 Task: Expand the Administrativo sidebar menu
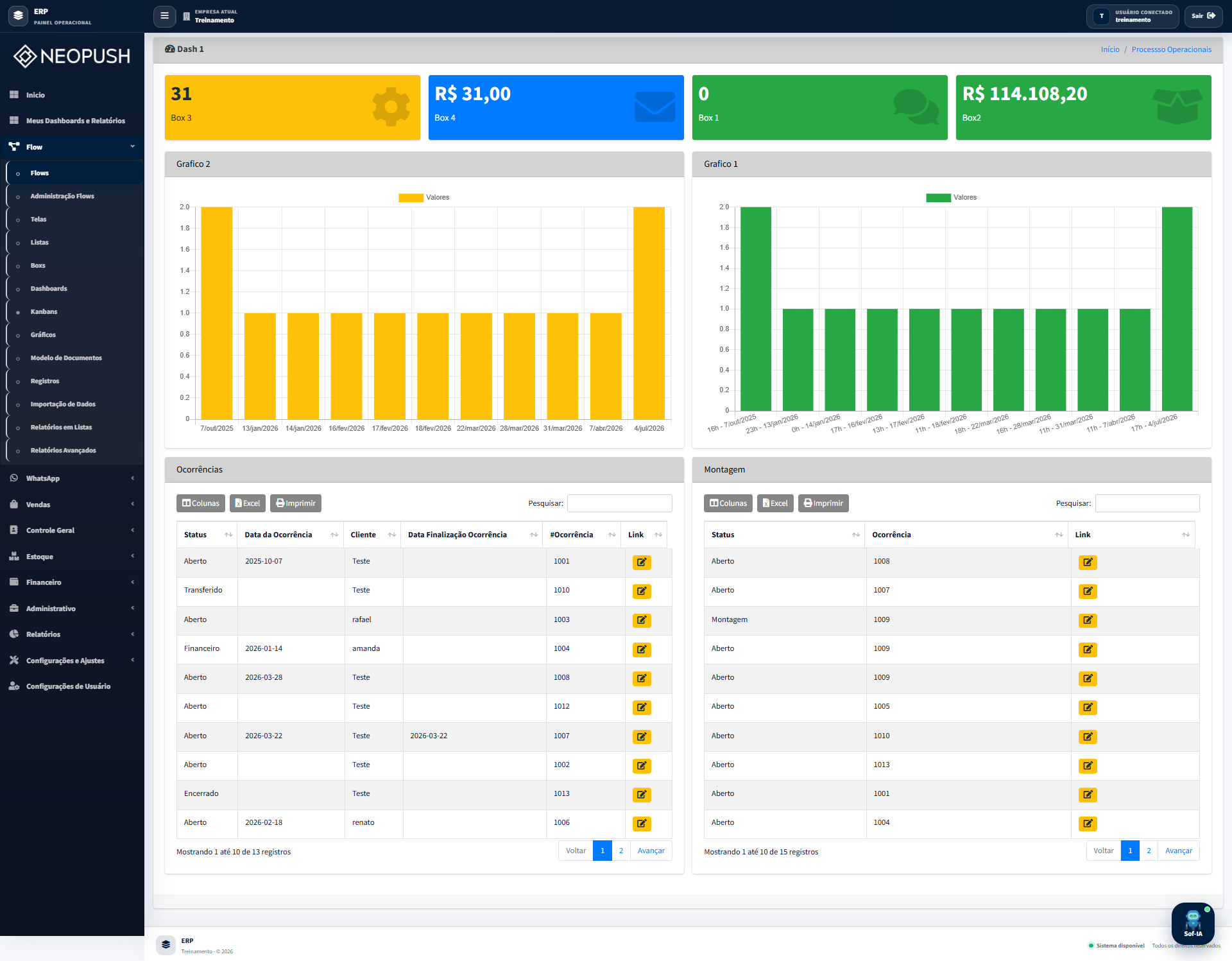tap(72, 609)
